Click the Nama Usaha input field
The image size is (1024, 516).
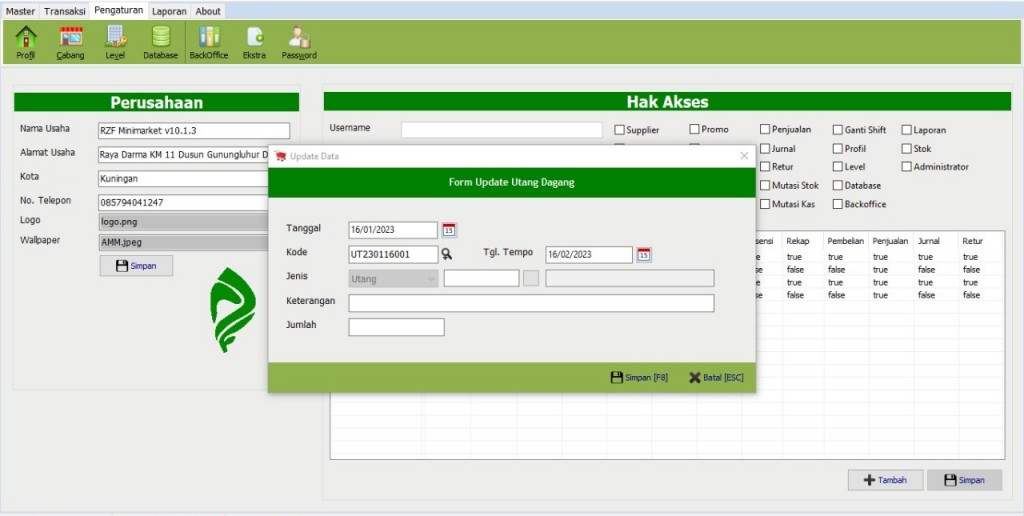(194, 131)
